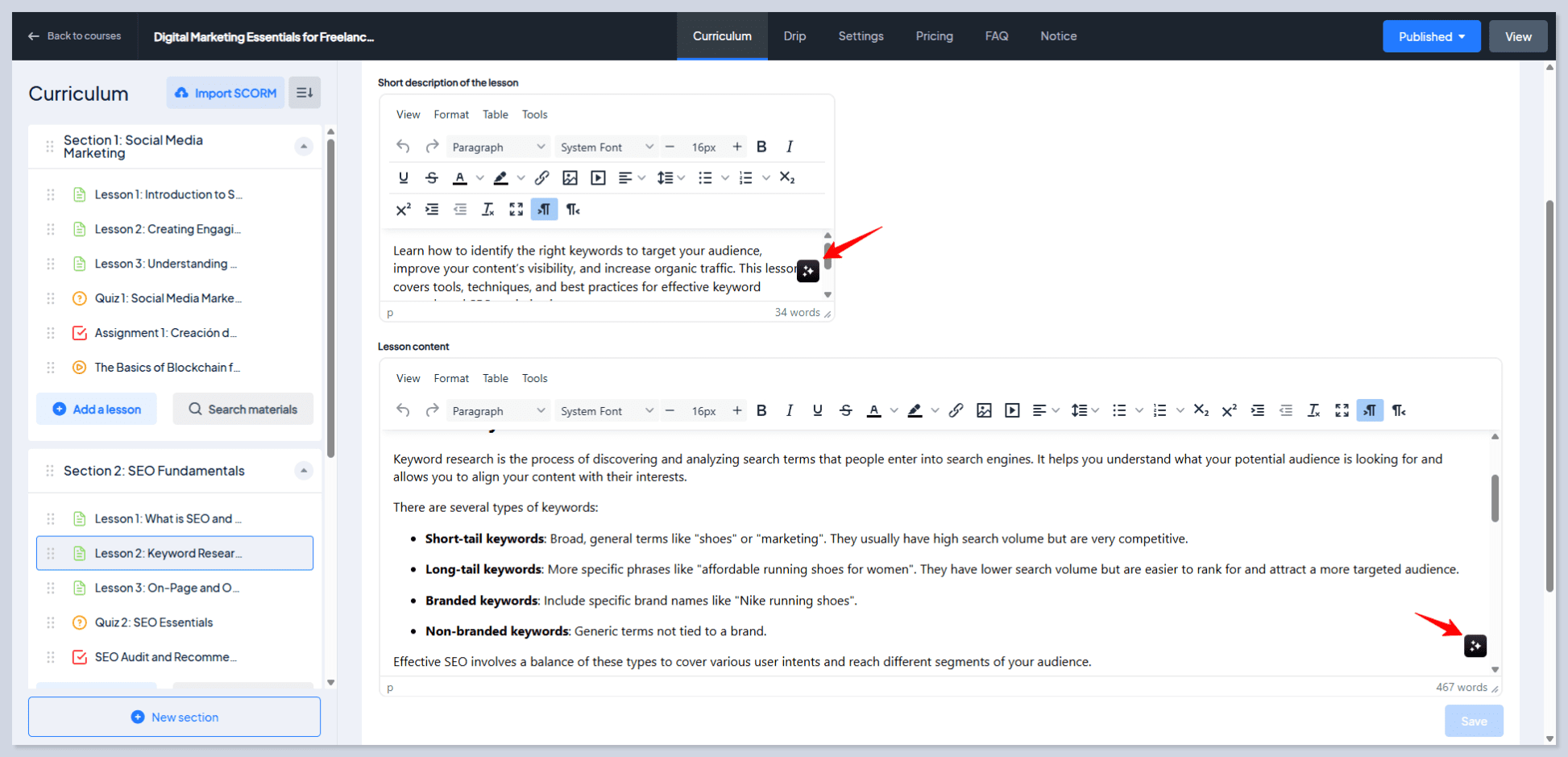
Task: Click the AI sparkle icon in lesson content
Action: pos(1475,645)
